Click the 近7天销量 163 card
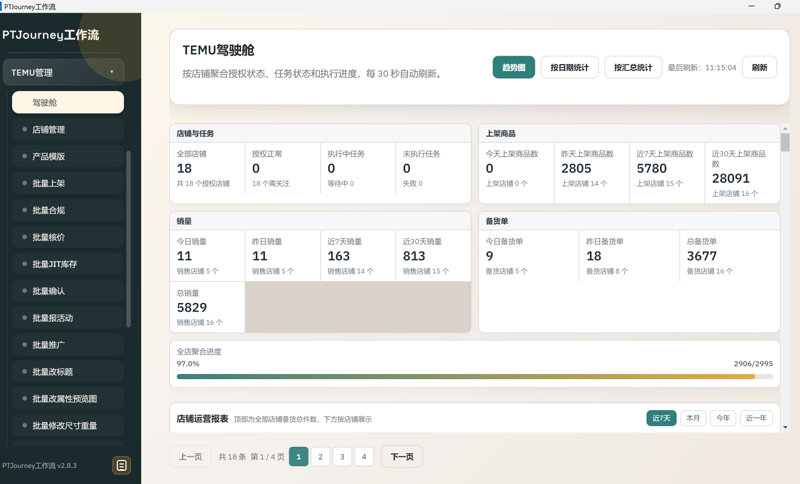Image resolution: width=800 pixels, height=484 pixels. tap(358, 256)
